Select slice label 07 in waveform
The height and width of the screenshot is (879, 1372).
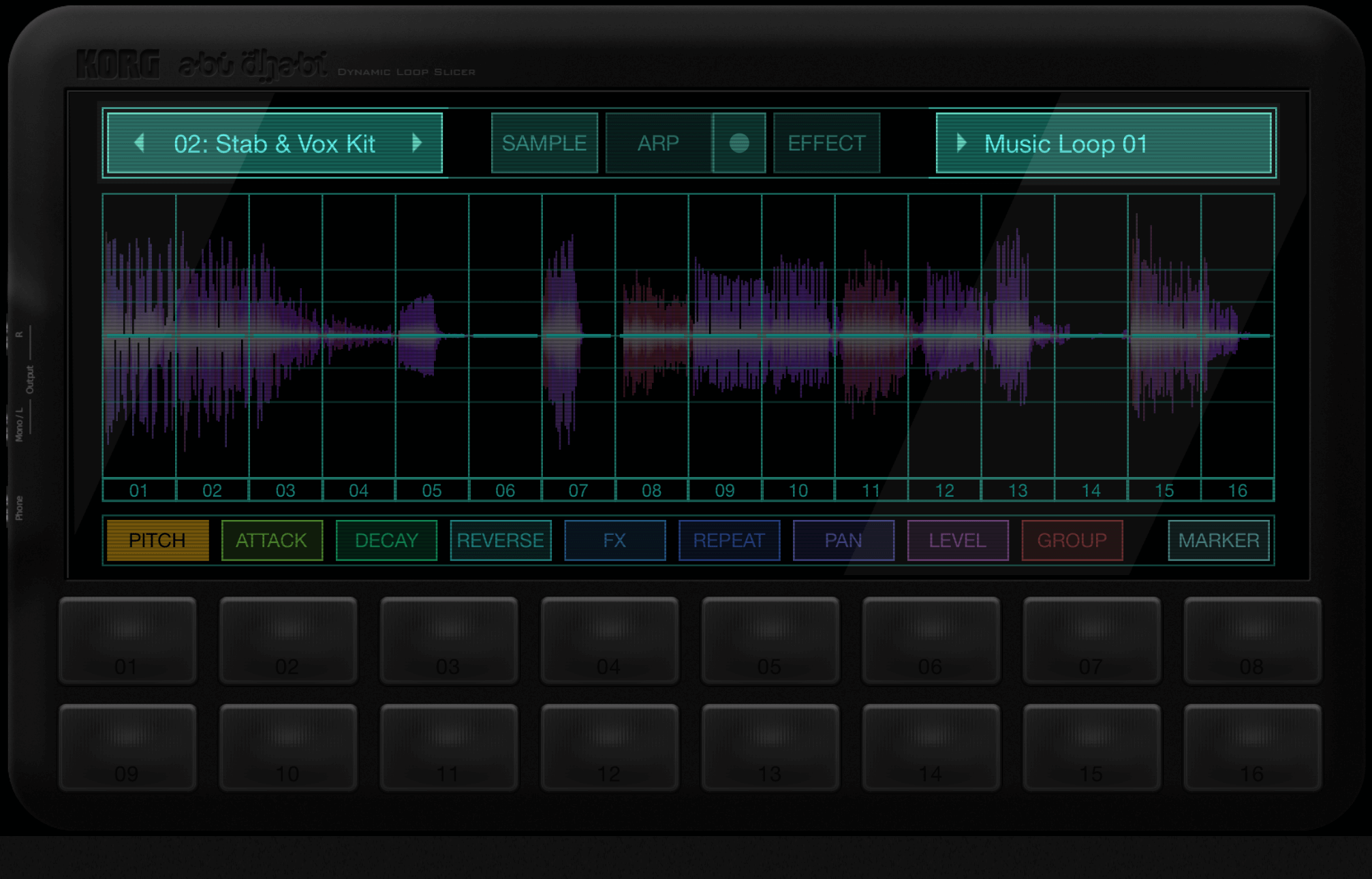coord(578,491)
